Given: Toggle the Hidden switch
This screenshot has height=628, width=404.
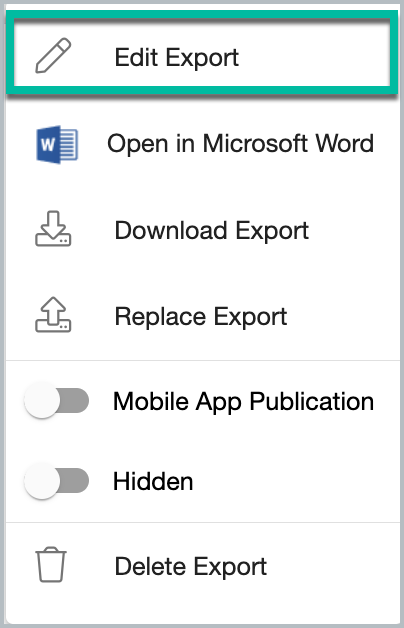Looking at the screenshot, I should (56, 480).
